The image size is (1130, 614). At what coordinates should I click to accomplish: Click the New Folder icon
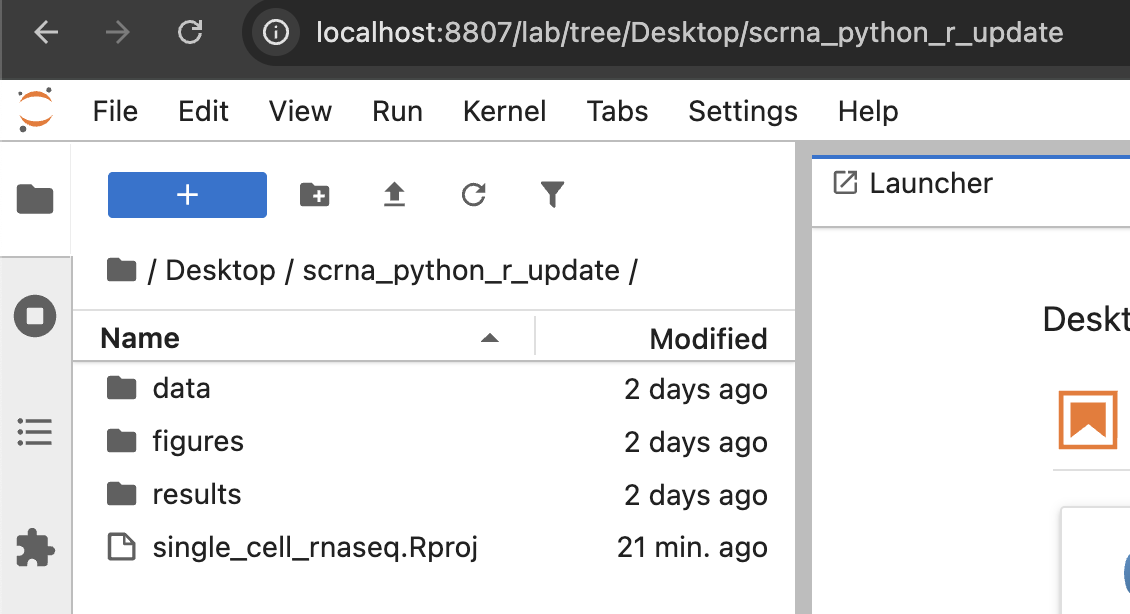pos(315,195)
